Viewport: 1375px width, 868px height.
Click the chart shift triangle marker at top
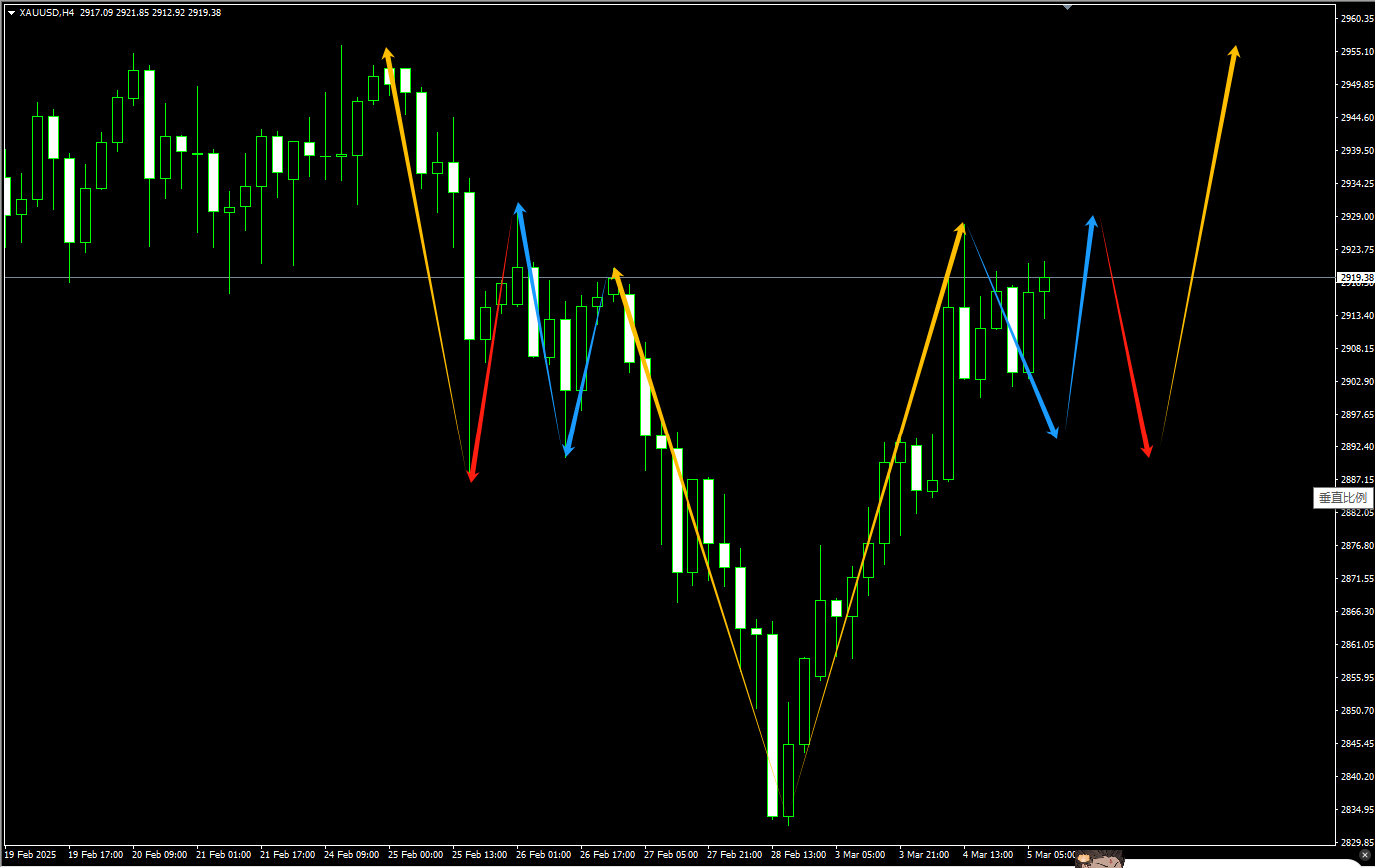[1067, 7]
